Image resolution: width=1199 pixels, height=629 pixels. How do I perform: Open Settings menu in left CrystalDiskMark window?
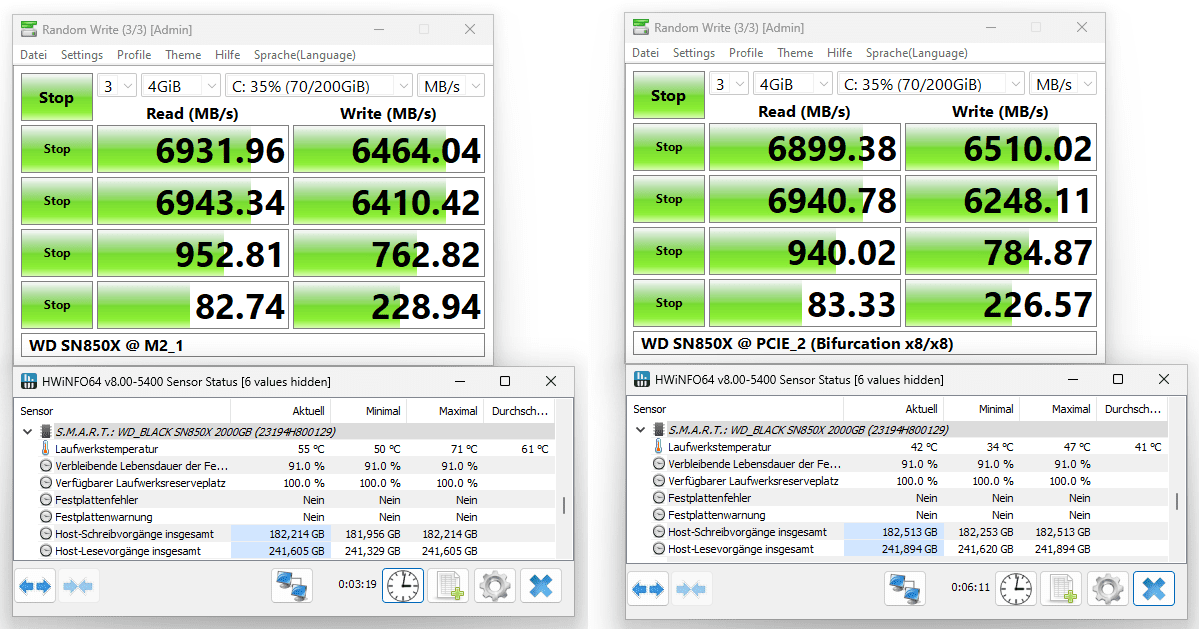pos(82,55)
